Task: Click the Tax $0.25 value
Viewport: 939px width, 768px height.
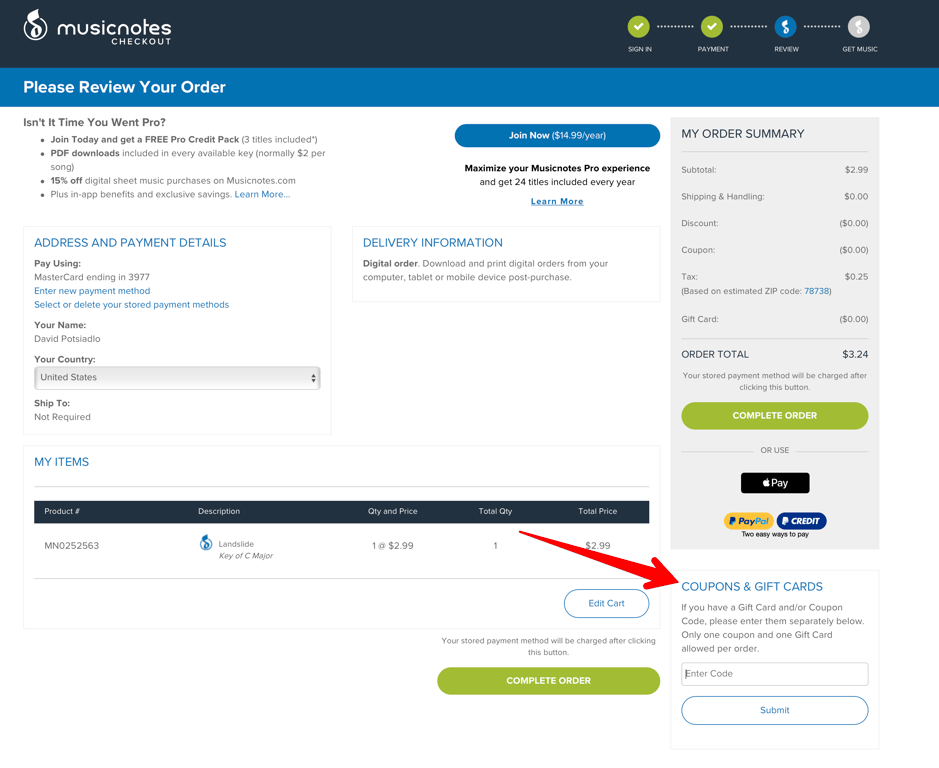Action: pyautogui.click(x=856, y=277)
